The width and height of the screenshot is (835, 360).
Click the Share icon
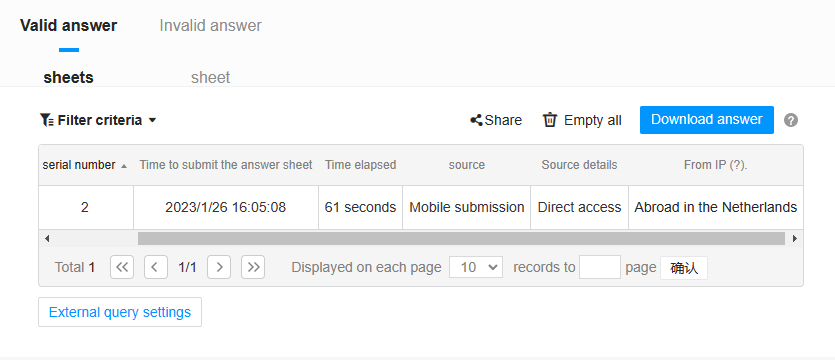click(476, 120)
